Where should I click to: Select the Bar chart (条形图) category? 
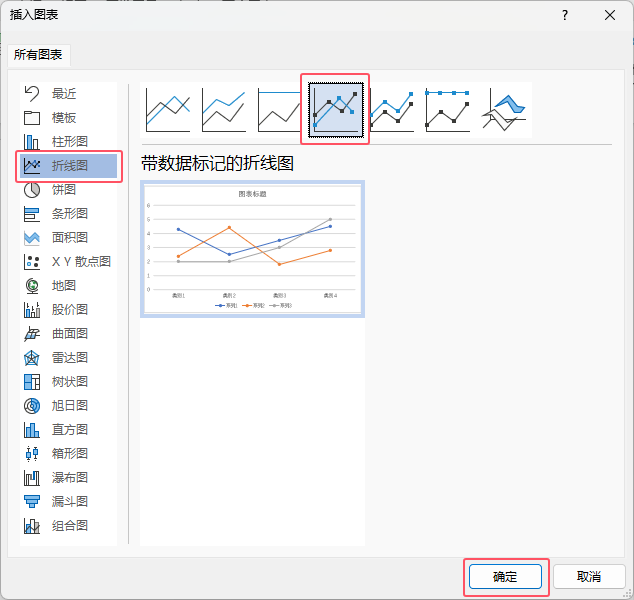(68, 213)
